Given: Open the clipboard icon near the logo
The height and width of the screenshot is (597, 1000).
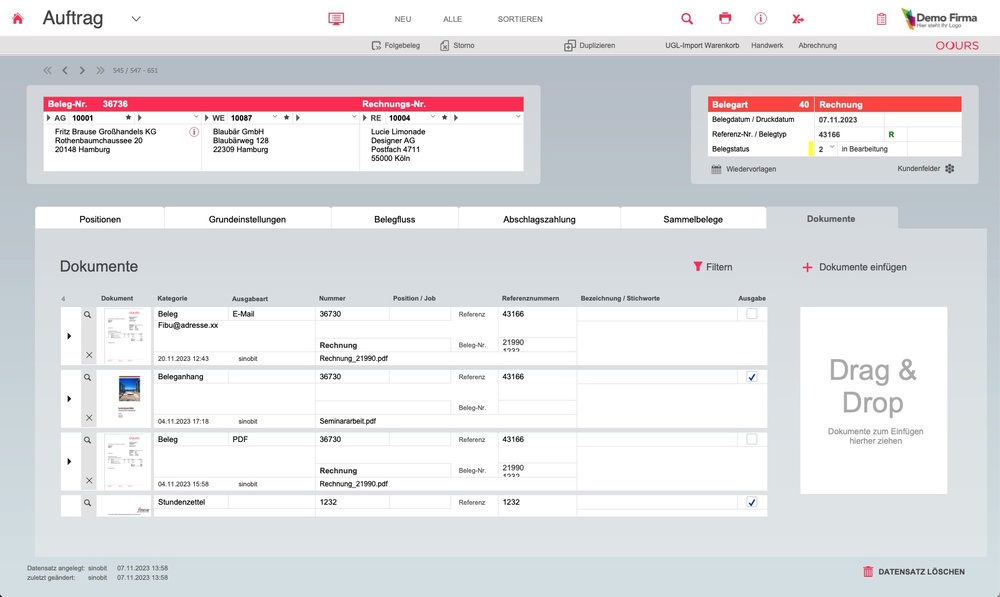Looking at the screenshot, I should tap(881, 19).
